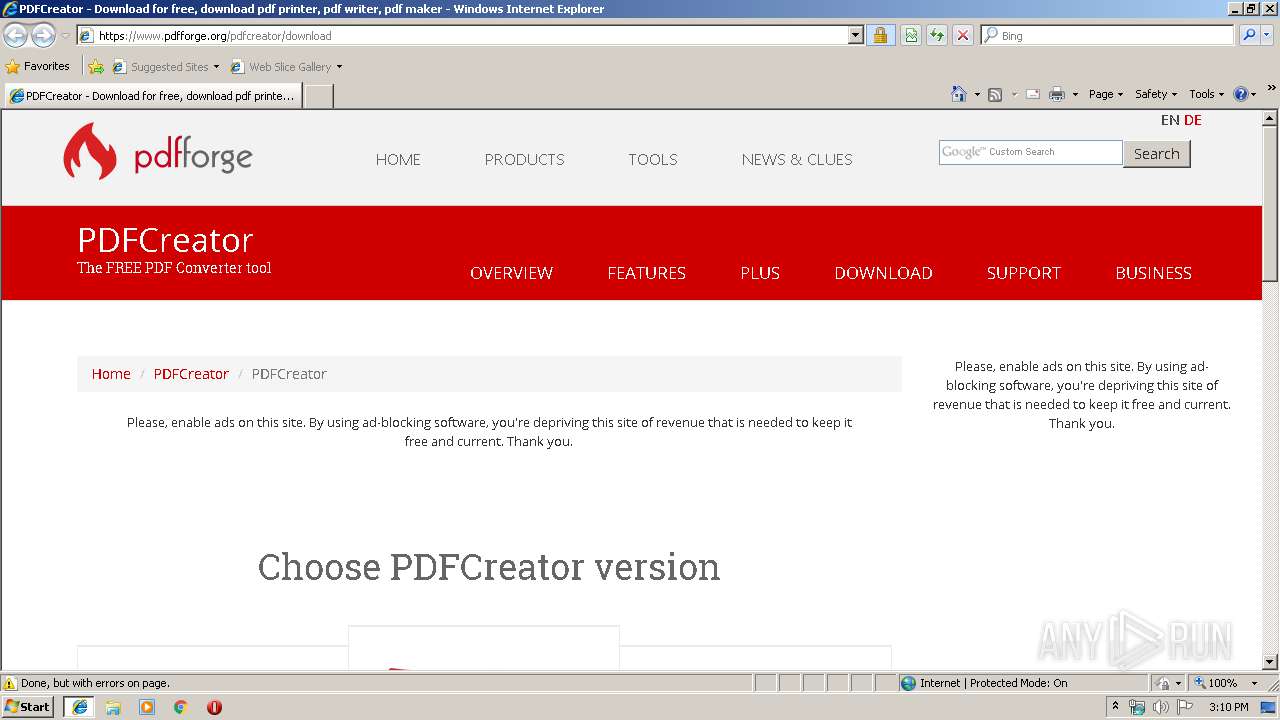Image resolution: width=1280 pixels, height=720 pixels.
Task: Open Windows Explorer folder in taskbar
Action: (x=113, y=707)
